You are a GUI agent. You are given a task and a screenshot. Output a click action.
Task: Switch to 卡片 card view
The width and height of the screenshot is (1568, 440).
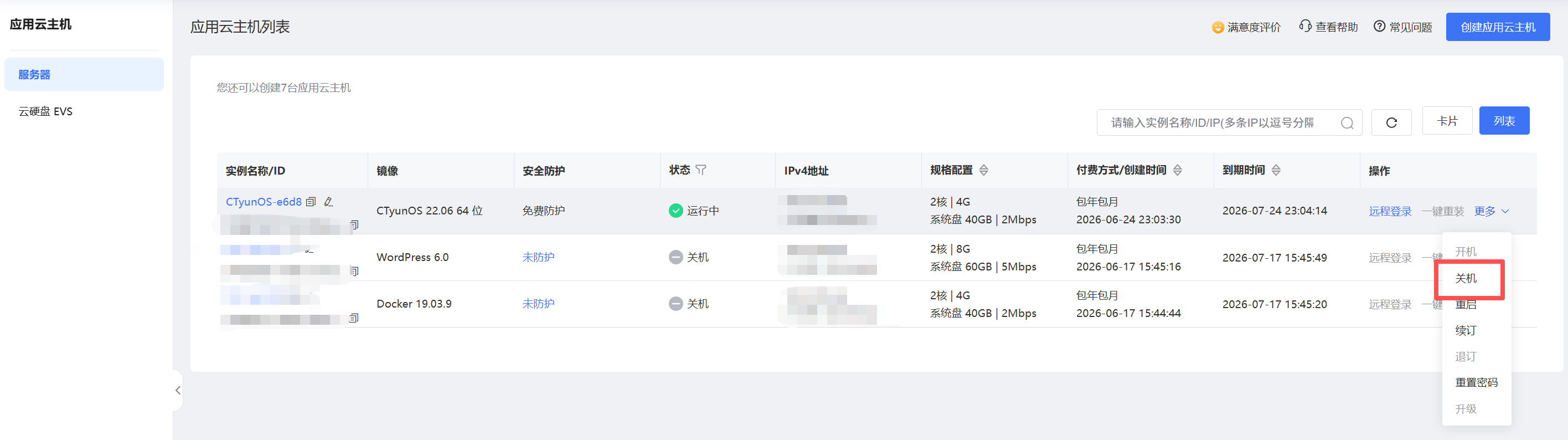[1447, 121]
